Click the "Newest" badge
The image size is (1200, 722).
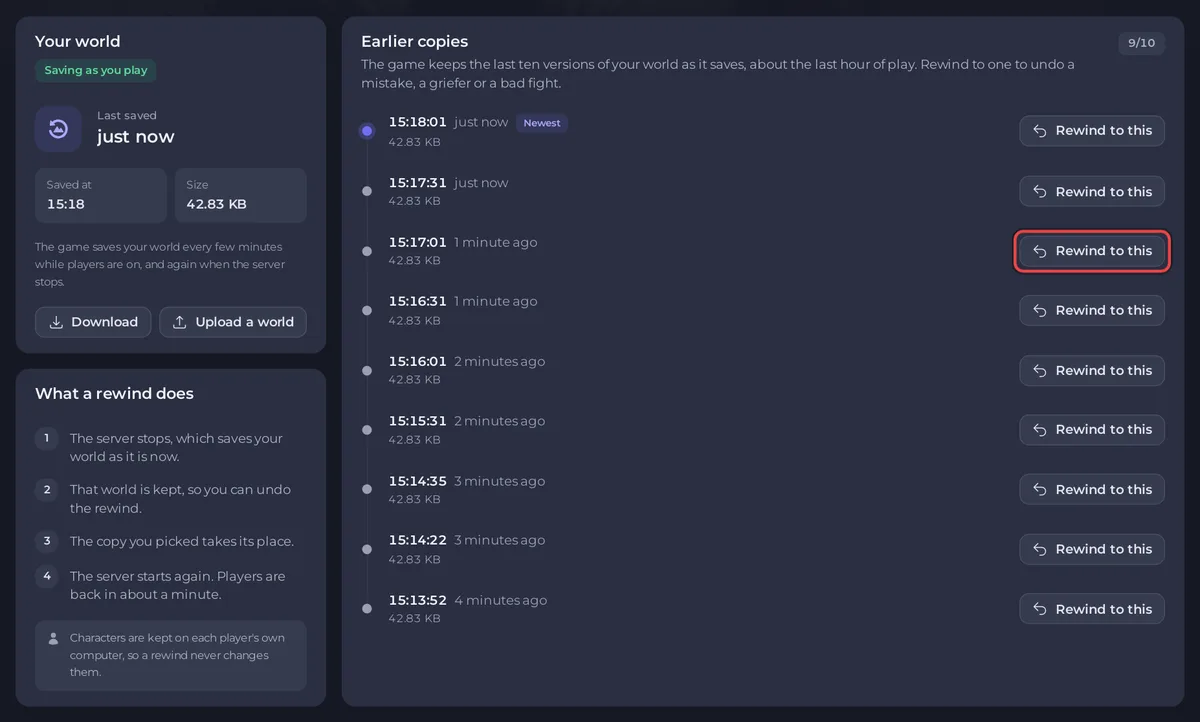pos(542,123)
